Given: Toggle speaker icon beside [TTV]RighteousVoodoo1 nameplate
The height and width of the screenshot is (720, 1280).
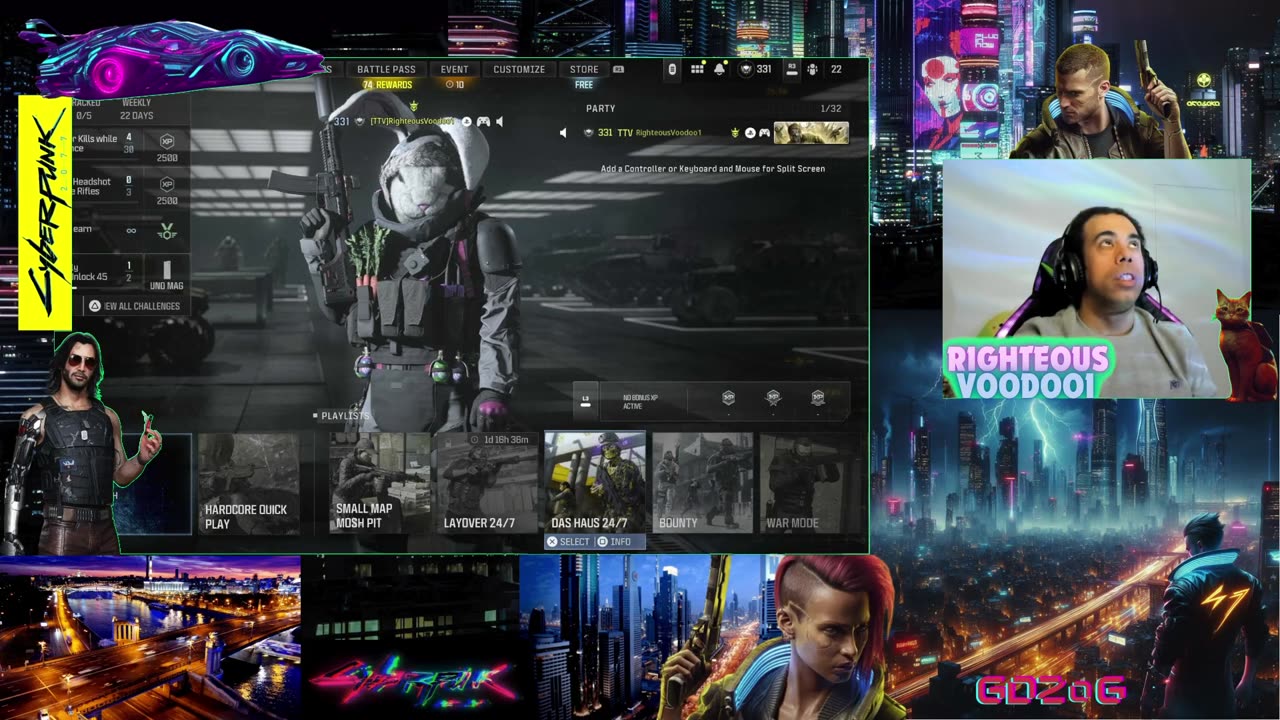Looking at the screenshot, I should click(500, 122).
